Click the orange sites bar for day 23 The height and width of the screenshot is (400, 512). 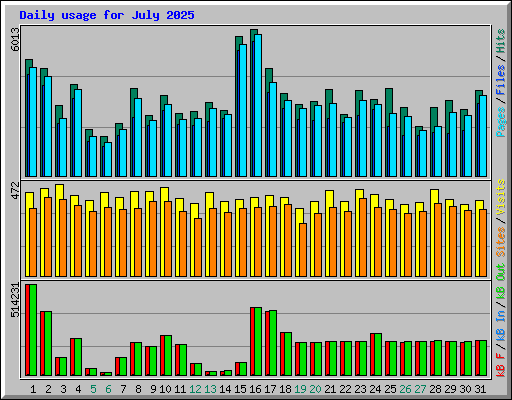pyautogui.click(x=363, y=237)
